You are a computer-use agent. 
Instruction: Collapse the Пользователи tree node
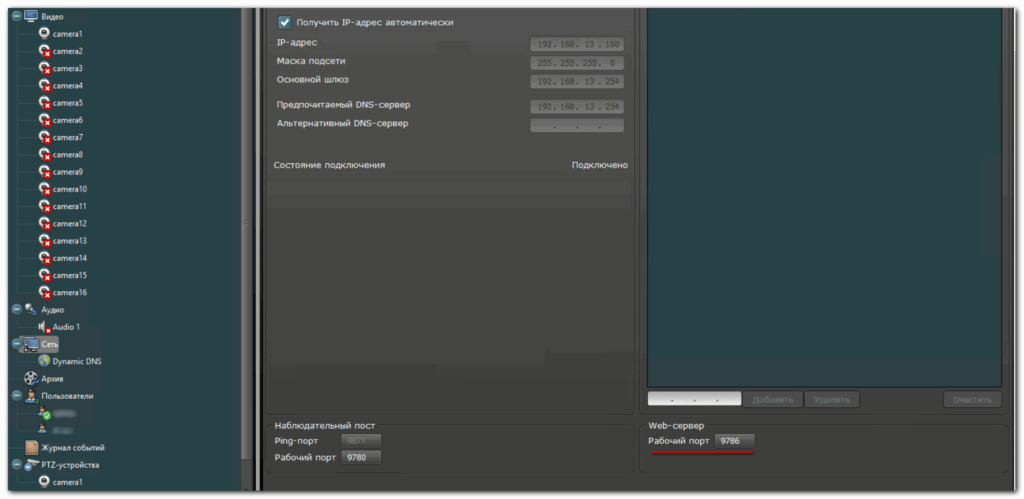16,396
